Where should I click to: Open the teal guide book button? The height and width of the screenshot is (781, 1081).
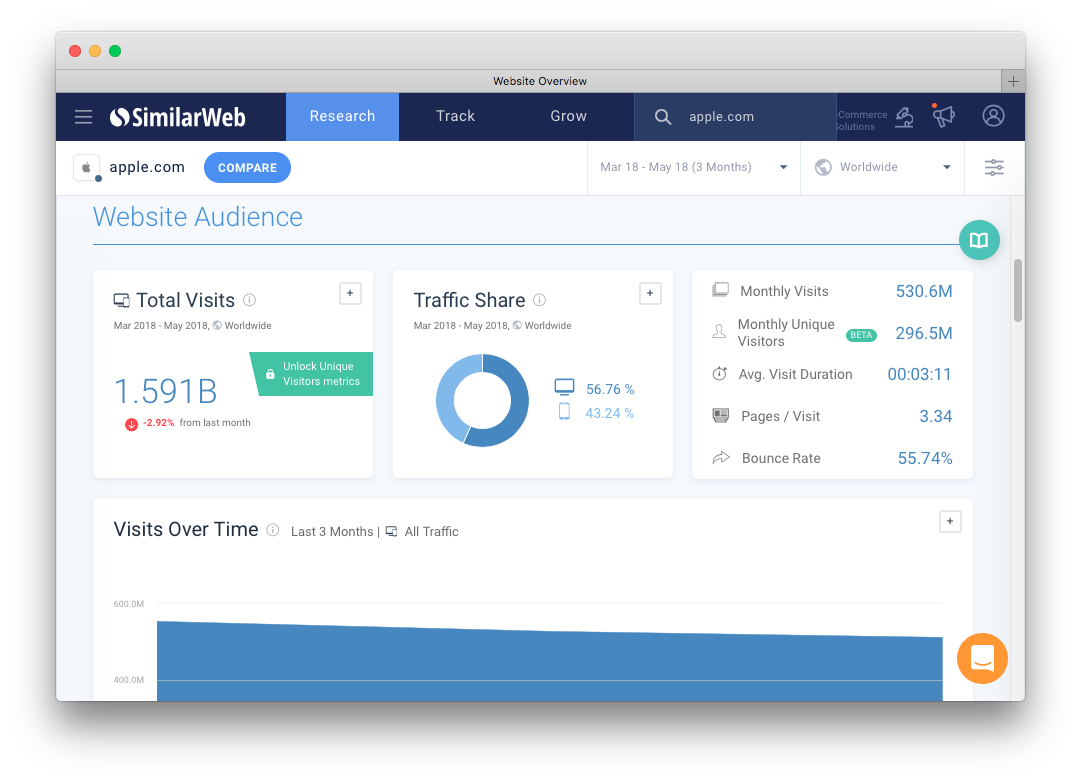pyautogui.click(x=979, y=240)
